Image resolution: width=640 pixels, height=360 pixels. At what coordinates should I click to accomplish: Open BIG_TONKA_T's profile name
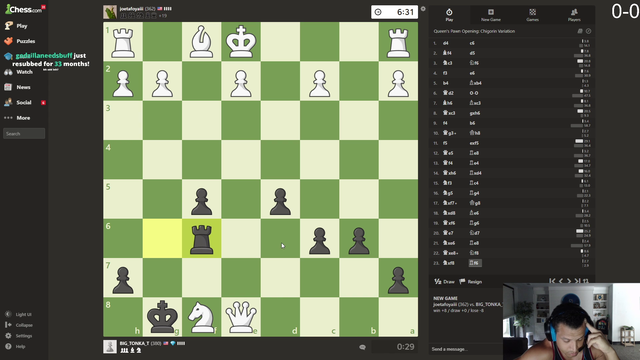click(x=134, y=343)
